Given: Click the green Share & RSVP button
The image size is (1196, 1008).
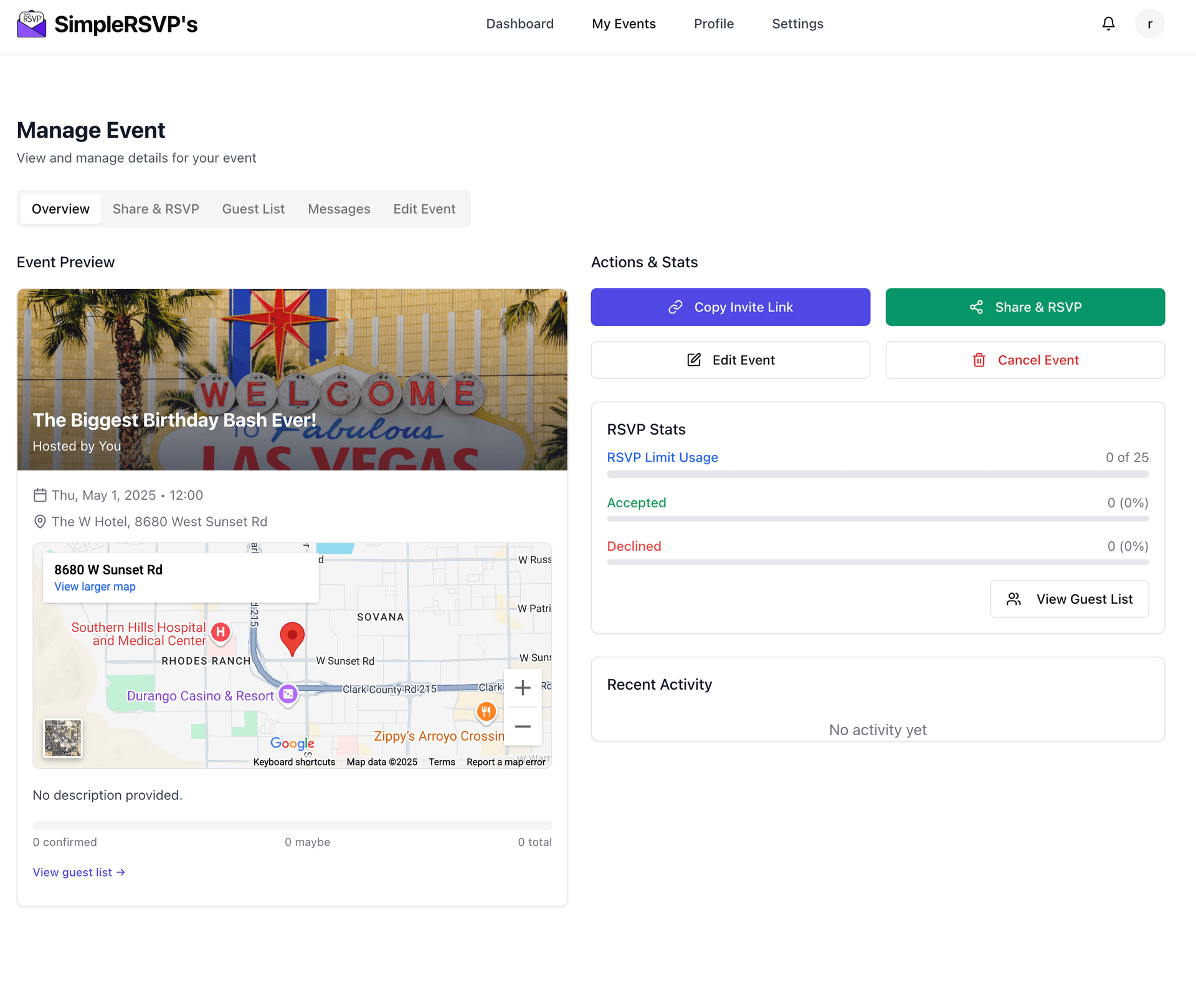Looking at the screenshot, I should click(1025, 307).
